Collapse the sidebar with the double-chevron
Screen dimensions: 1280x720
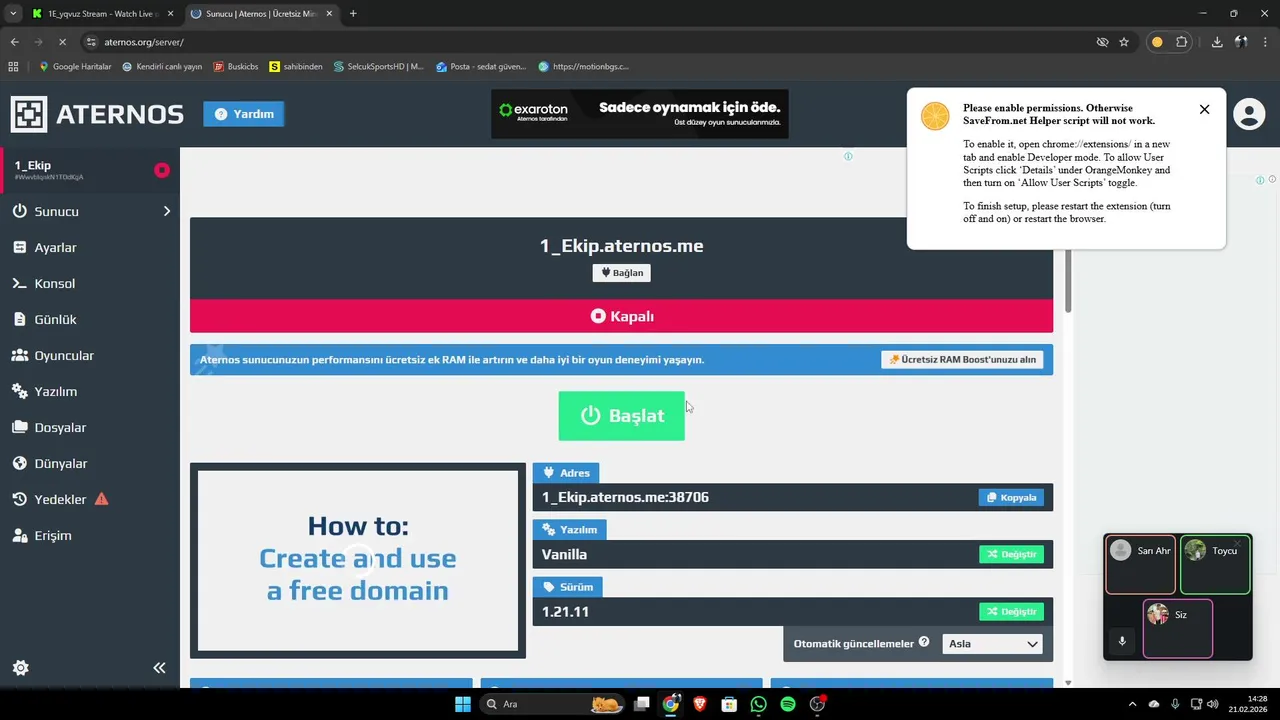click(159, 668)
